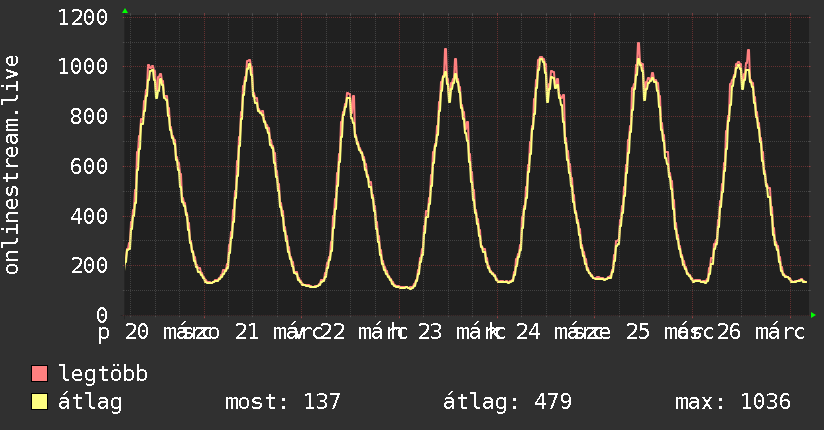The height and width of the screenshot is (430, 824).
Task: Click the green arrow at x-axis end
Action: (813, 315)
